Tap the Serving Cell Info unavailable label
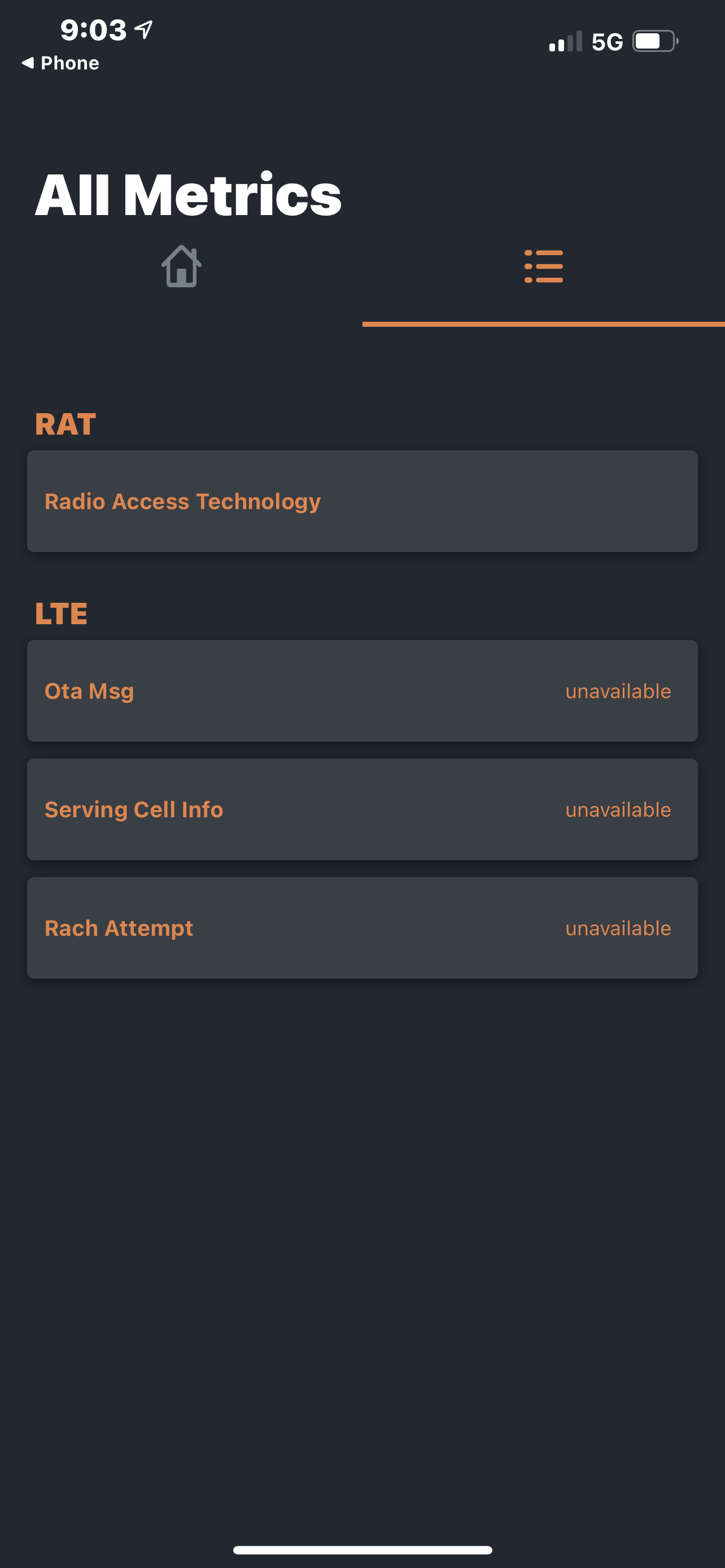Viewport: 725px width, 1568px height. pyautogui.click(x=617, y=809)
